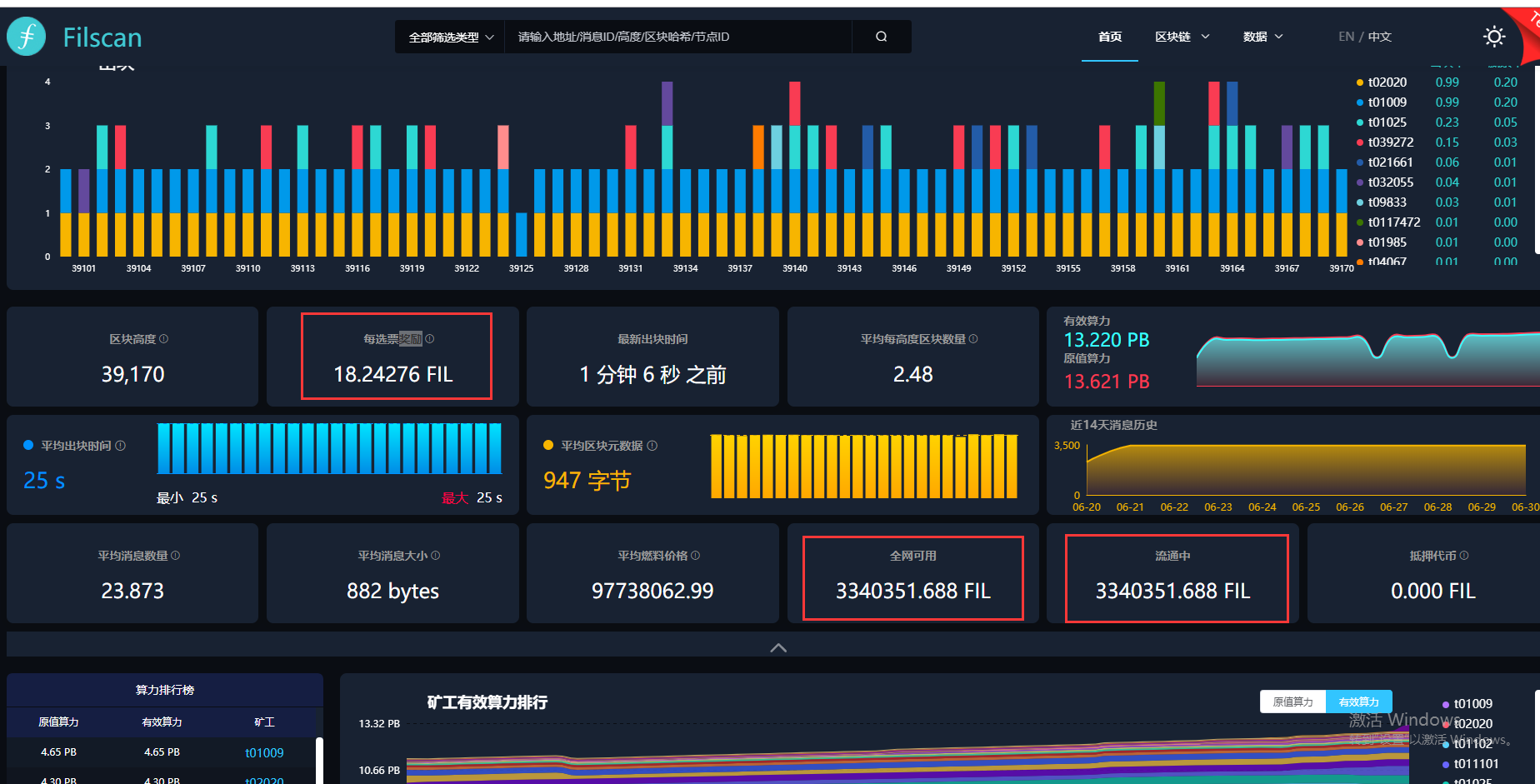
Task: Click info icon beside 区块高度
Action: pos(164,339)
